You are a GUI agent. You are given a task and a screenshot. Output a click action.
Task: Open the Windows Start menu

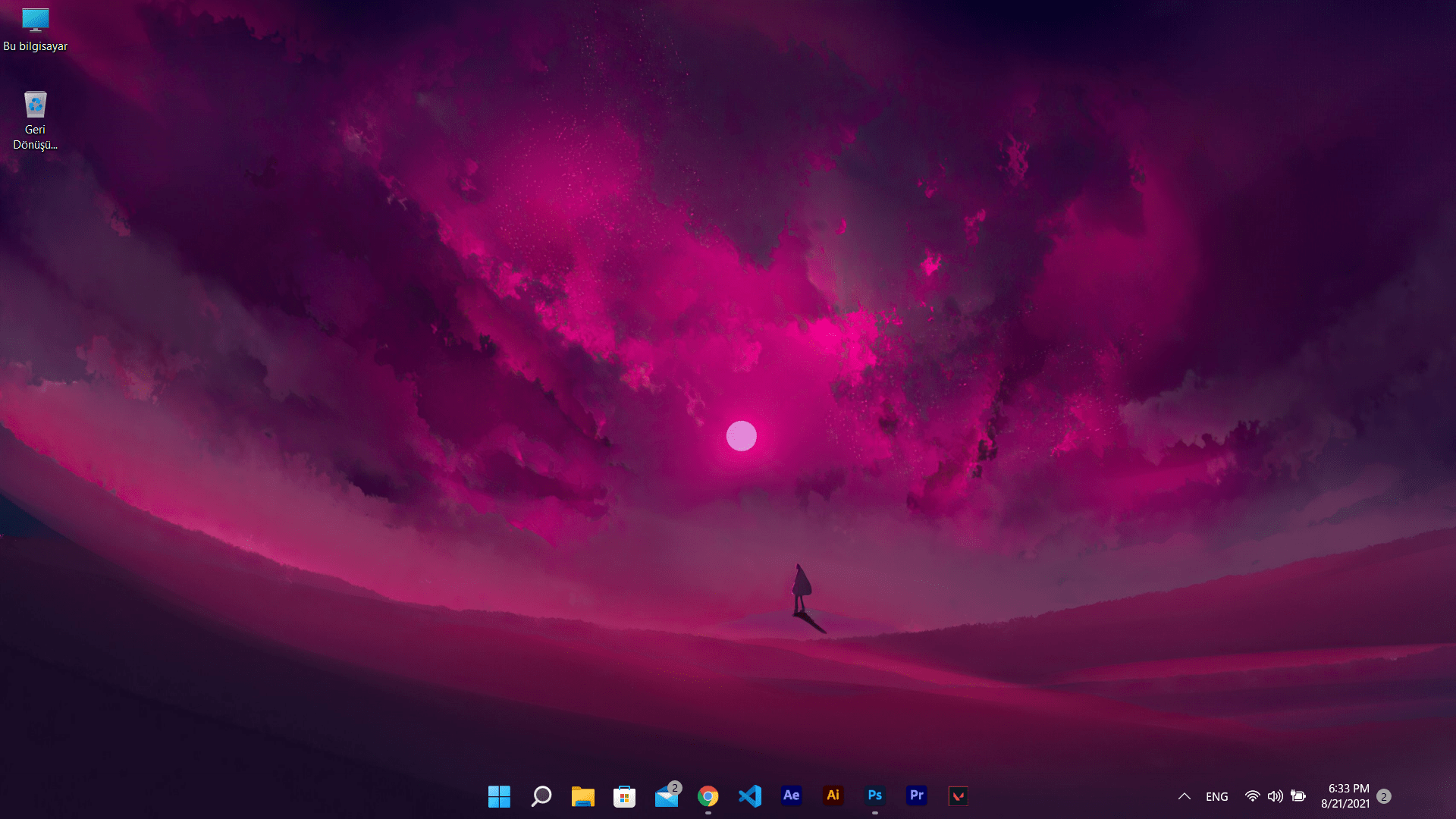coord(499,796)
